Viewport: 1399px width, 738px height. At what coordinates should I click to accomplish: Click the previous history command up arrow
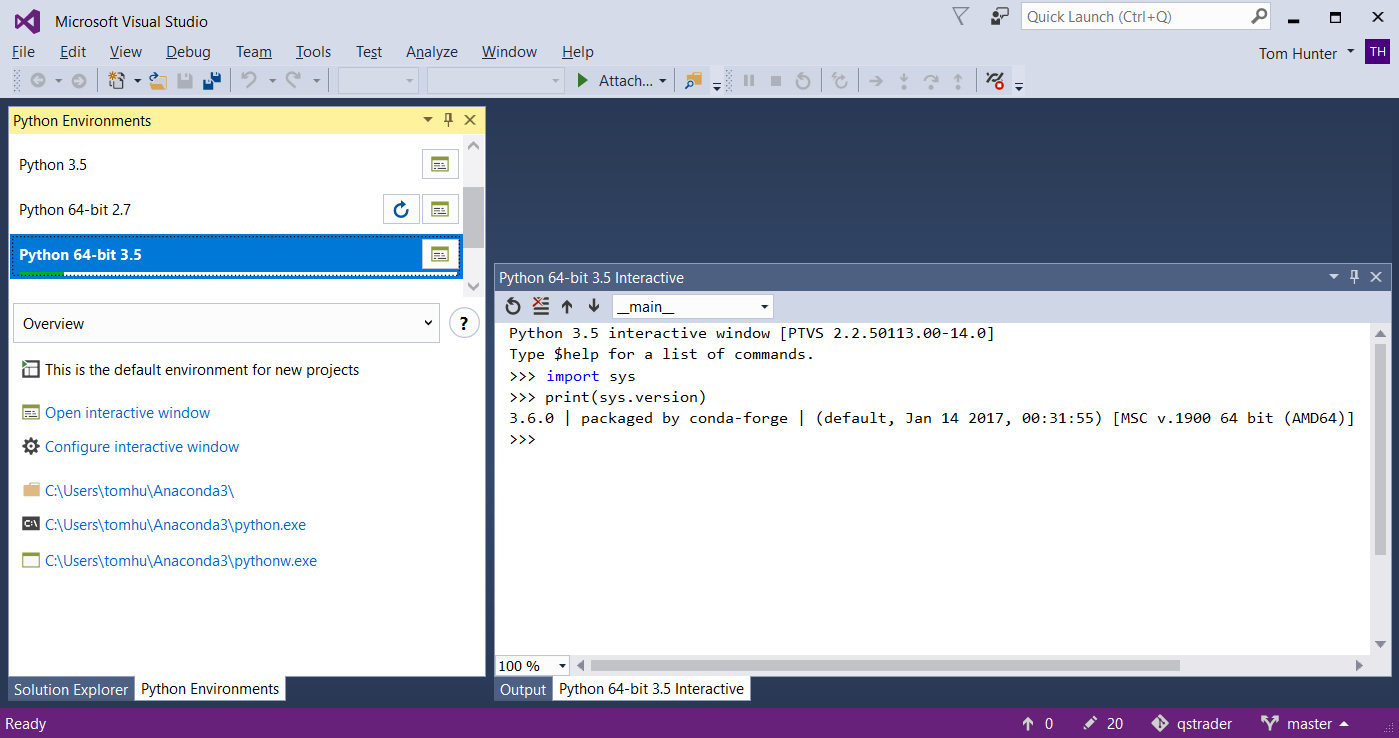tap(567, 306)
